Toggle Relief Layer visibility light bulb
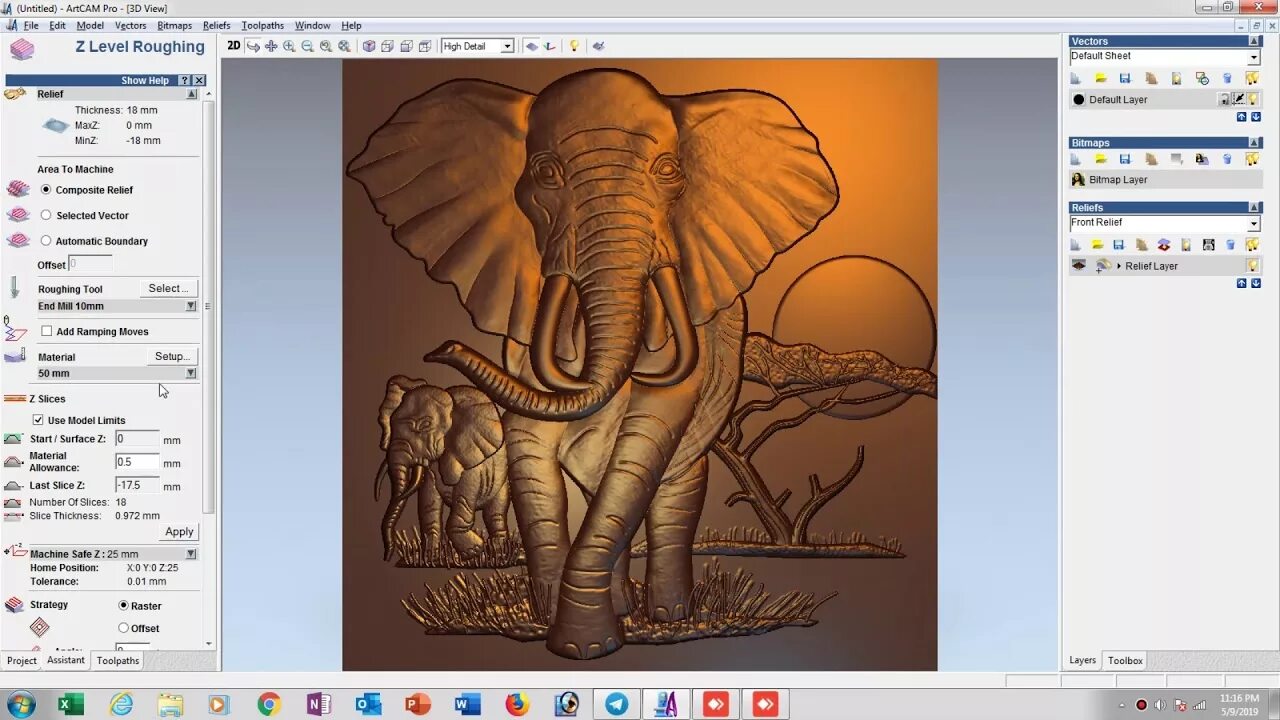Image resolution: width=1280 pixels, height=720 pixels. click(1252, 266)
